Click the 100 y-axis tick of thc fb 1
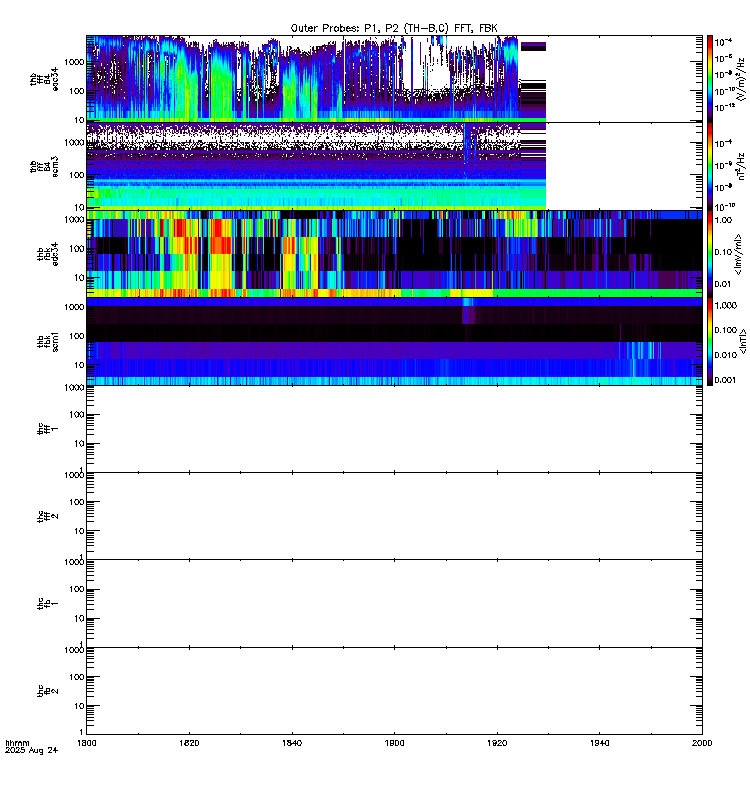Image resolution: width=750 pixels, height=800 pixels. pos(77,589)
